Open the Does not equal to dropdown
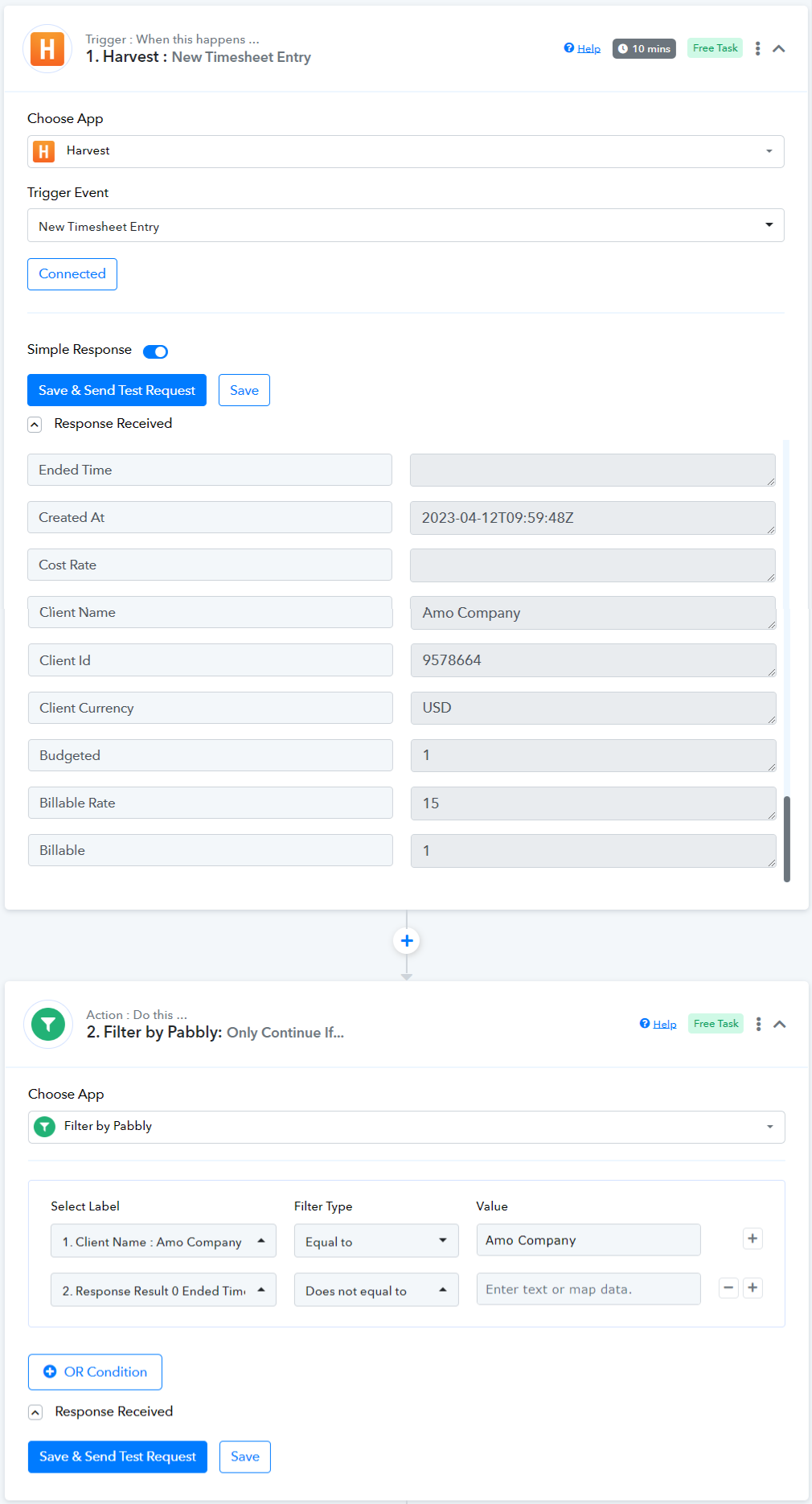This screenshot has height=1504, width=812. (x=376, y=1290)
